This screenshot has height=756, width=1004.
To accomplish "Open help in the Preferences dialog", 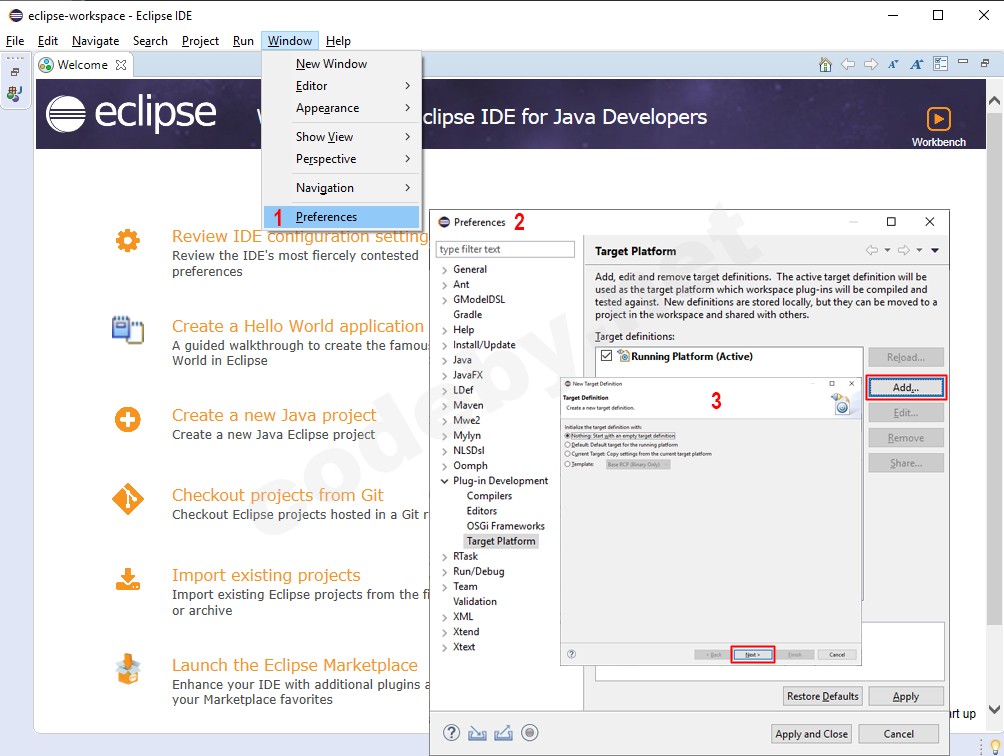I will 451,733.
